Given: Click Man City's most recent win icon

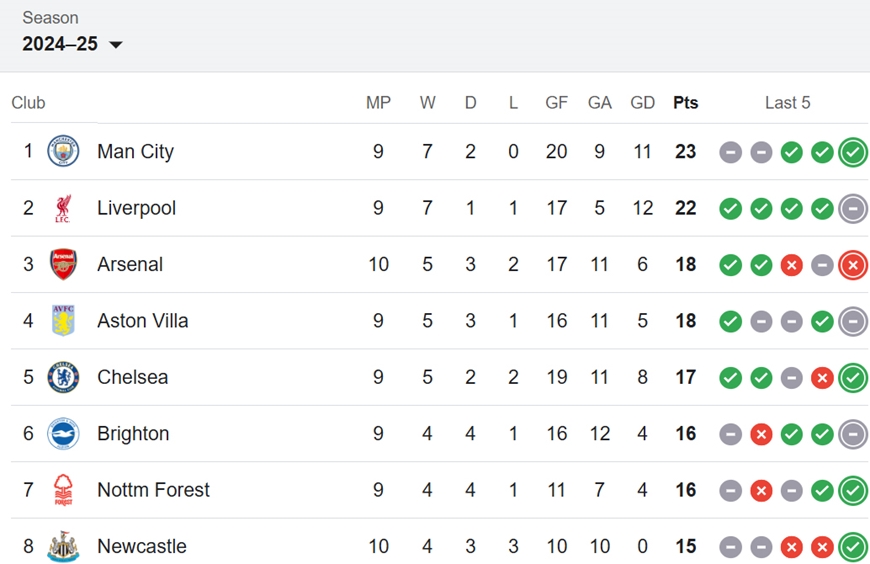Looking at the screenshot, I should pos(853,152).
